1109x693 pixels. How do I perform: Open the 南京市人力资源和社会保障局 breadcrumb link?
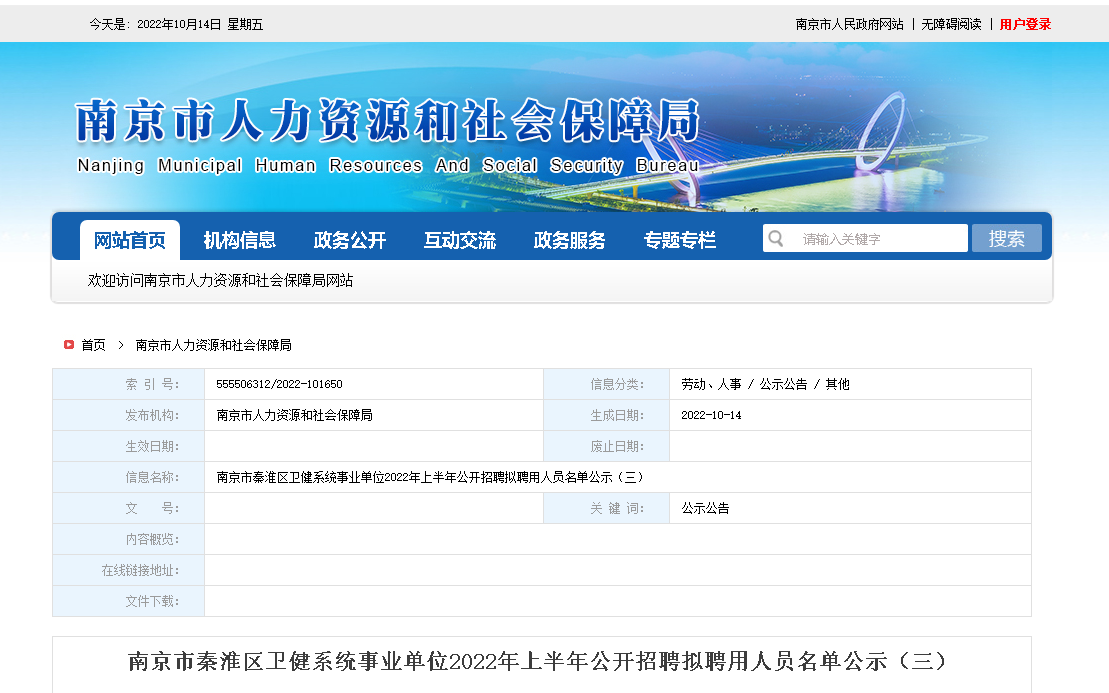coord(213,345)
